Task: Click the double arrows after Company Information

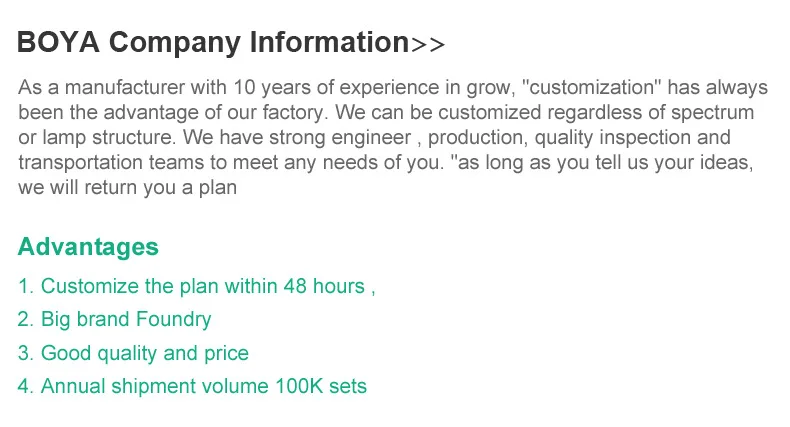Action: (428, 44)
